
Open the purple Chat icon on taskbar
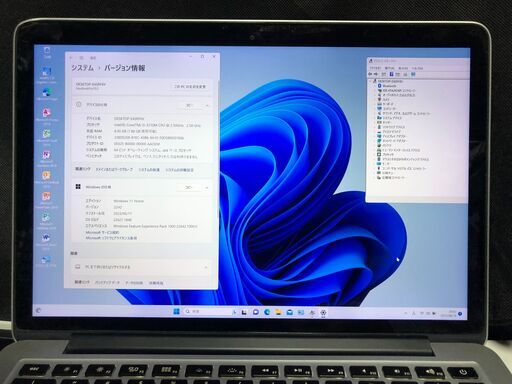click(256, 312)
